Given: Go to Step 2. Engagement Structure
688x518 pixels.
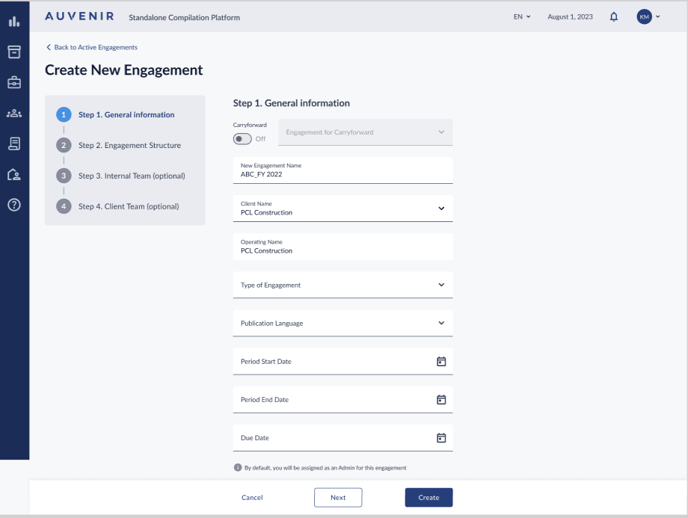Looking at the screenshot, I should [x=129, y=145].
